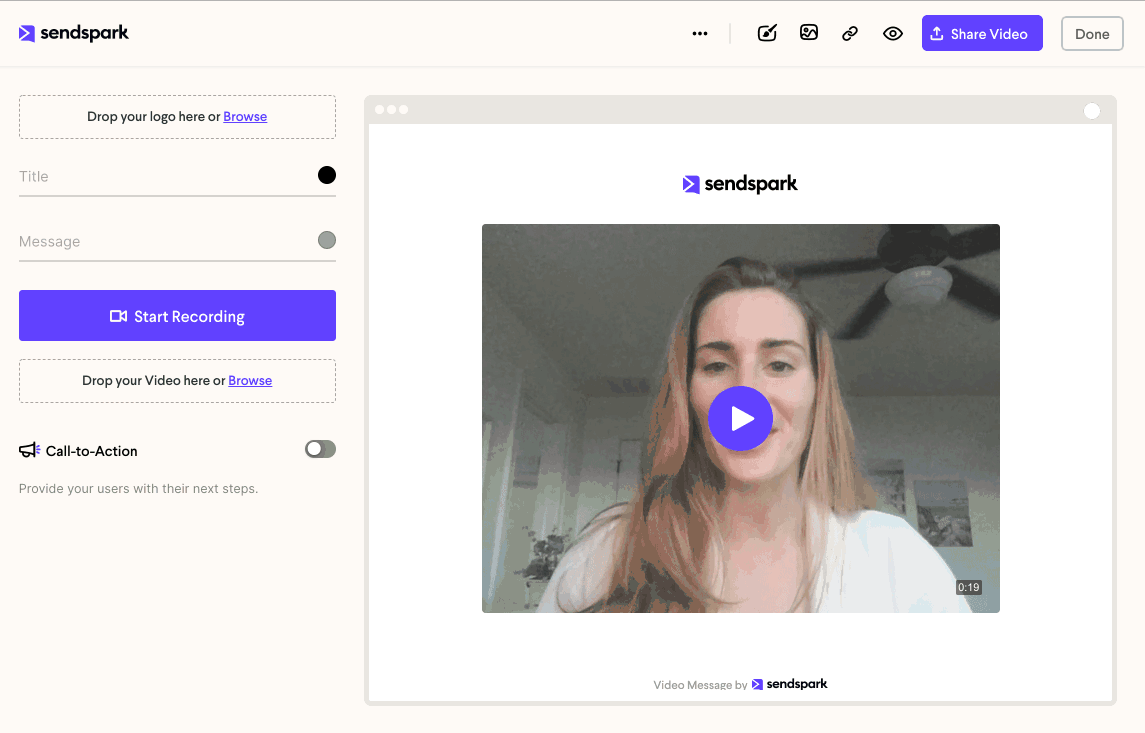
Task: Open the three-dot more options menu
Action: click(700, 34)
